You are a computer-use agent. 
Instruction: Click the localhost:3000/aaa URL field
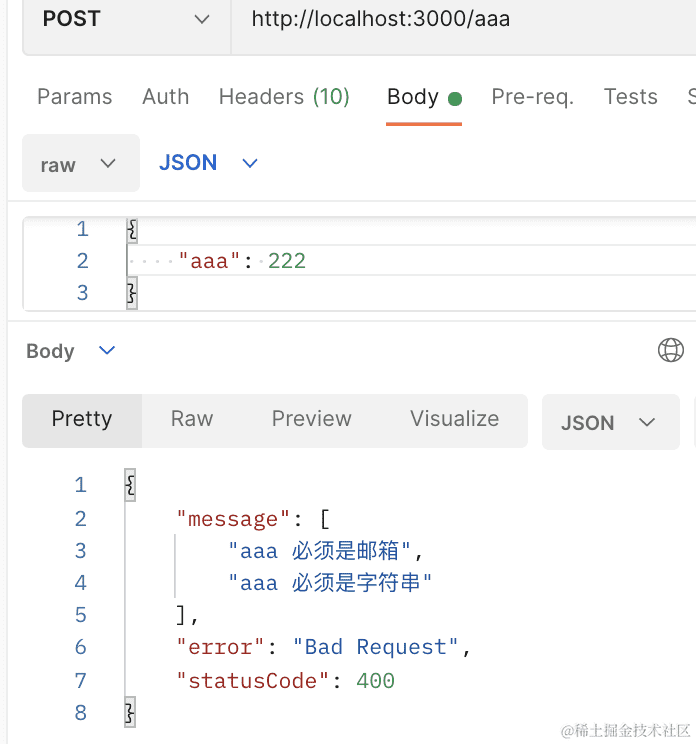pos(380,19)
